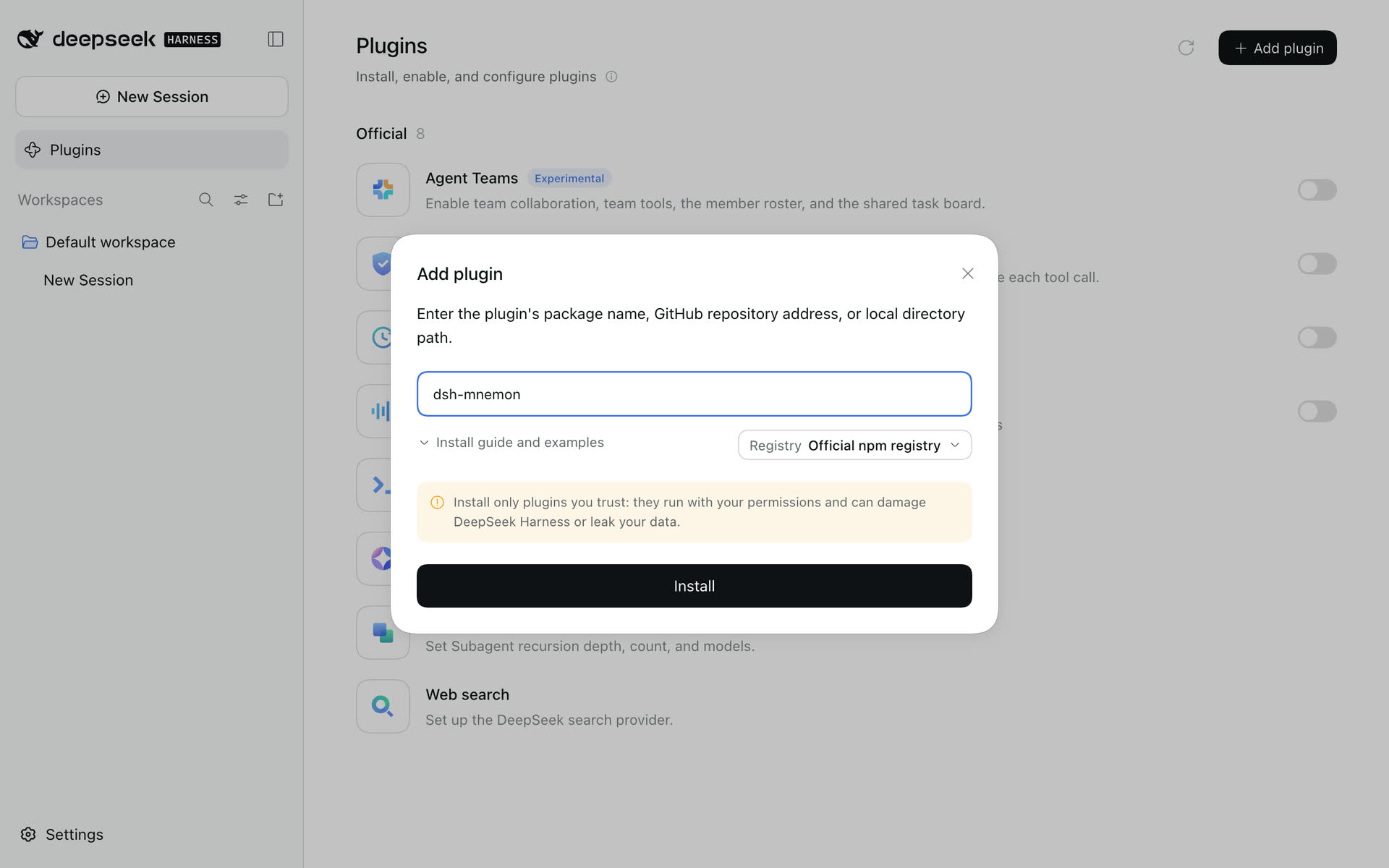Viewport: 1389px width, 868px height.
Task: Click the Subagent plugin squares icon
Action: (383, 632)
